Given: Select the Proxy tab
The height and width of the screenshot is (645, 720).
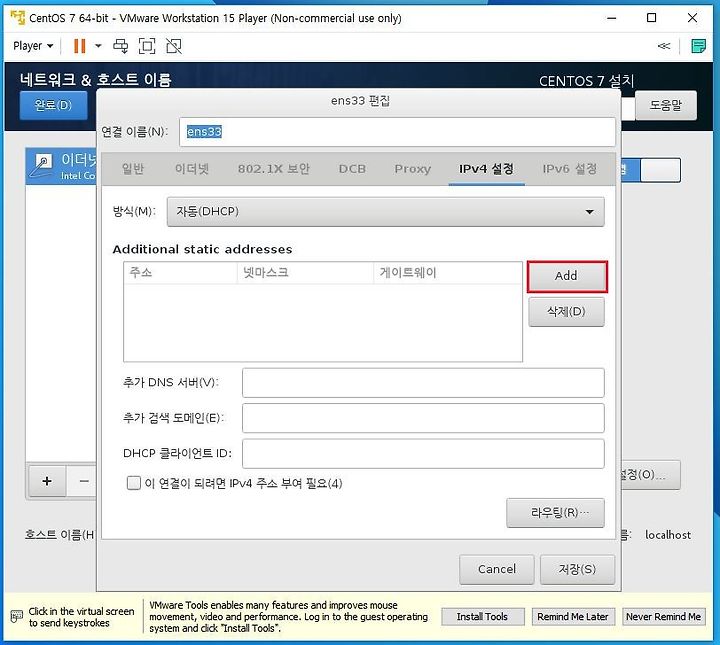Looking at the screenshot, I should (x=412, y=169).
